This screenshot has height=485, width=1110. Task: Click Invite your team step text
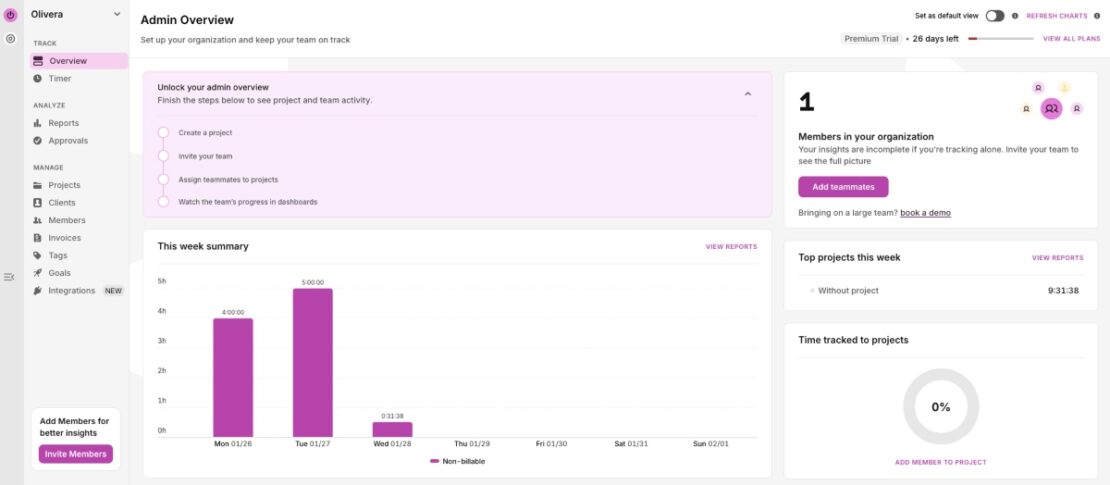tap(205, 156)
